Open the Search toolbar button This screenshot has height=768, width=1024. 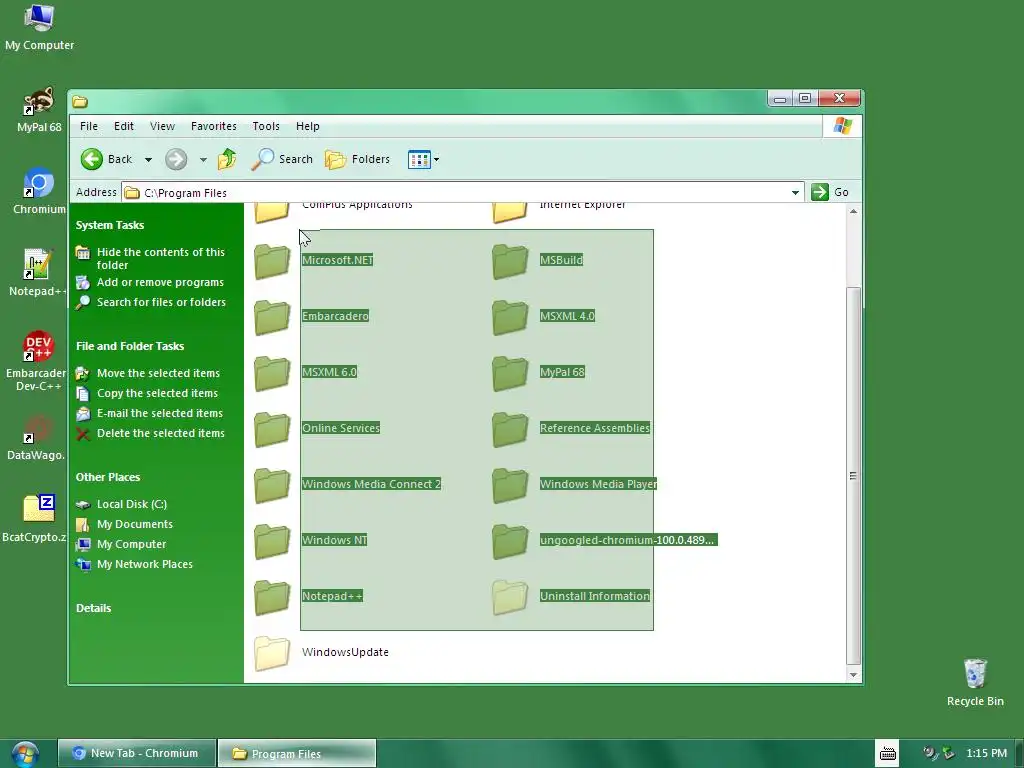(282, 159)
